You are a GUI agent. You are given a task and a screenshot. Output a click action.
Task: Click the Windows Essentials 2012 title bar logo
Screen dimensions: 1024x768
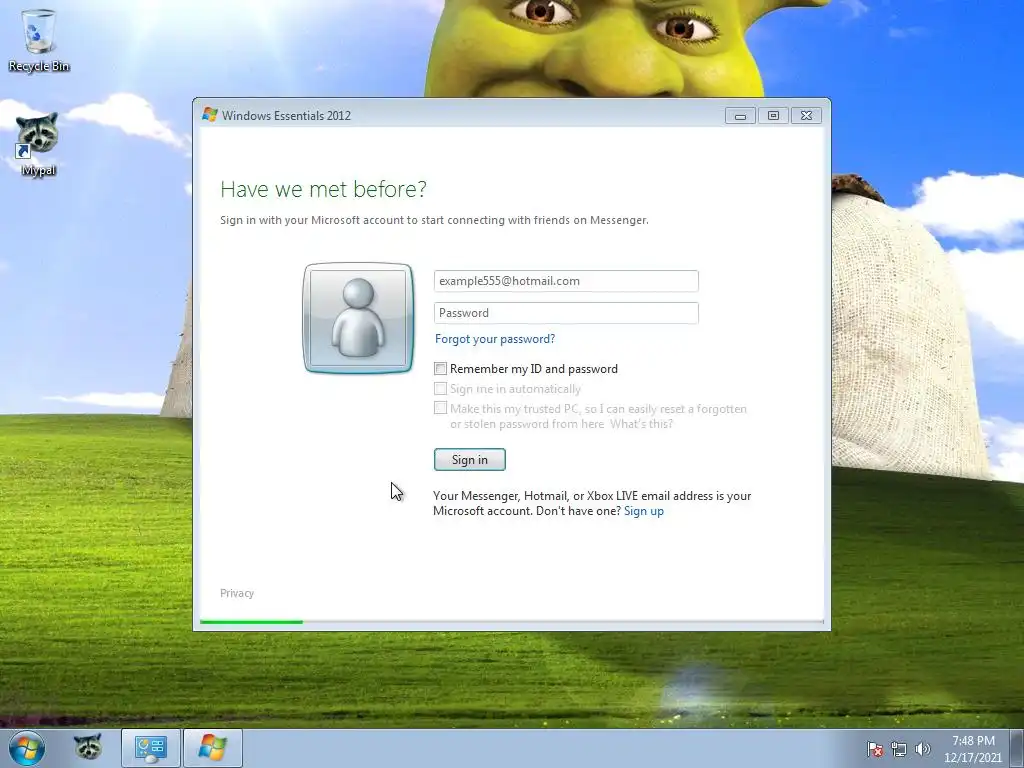tap(210, 115)
